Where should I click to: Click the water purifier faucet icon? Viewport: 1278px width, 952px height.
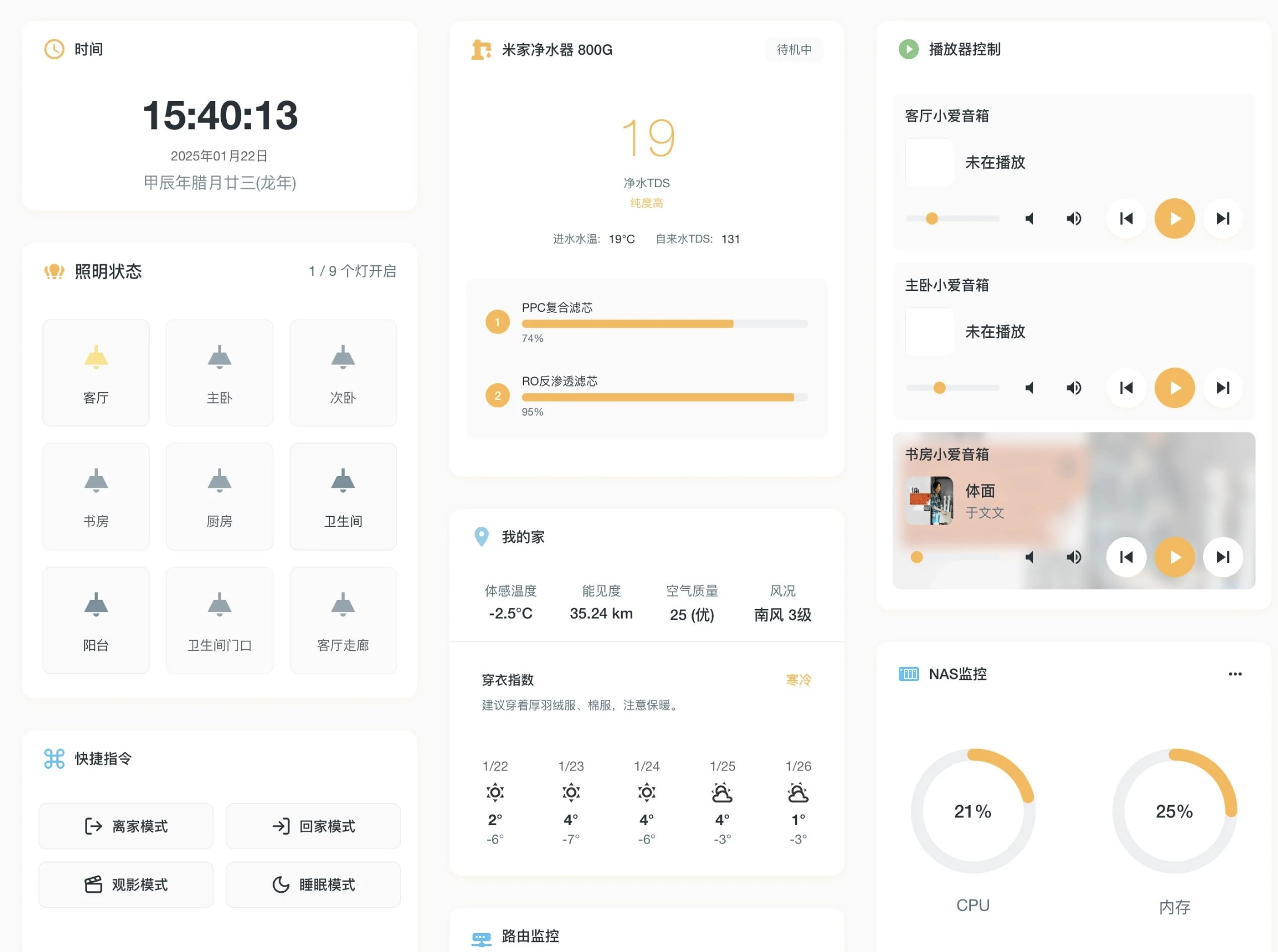480,50
